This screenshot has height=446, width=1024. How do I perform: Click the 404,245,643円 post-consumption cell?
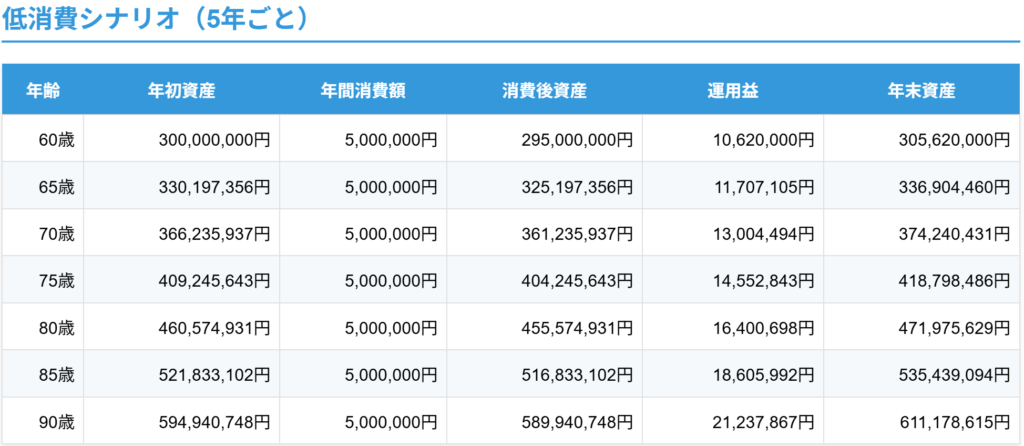click(544, 280)
